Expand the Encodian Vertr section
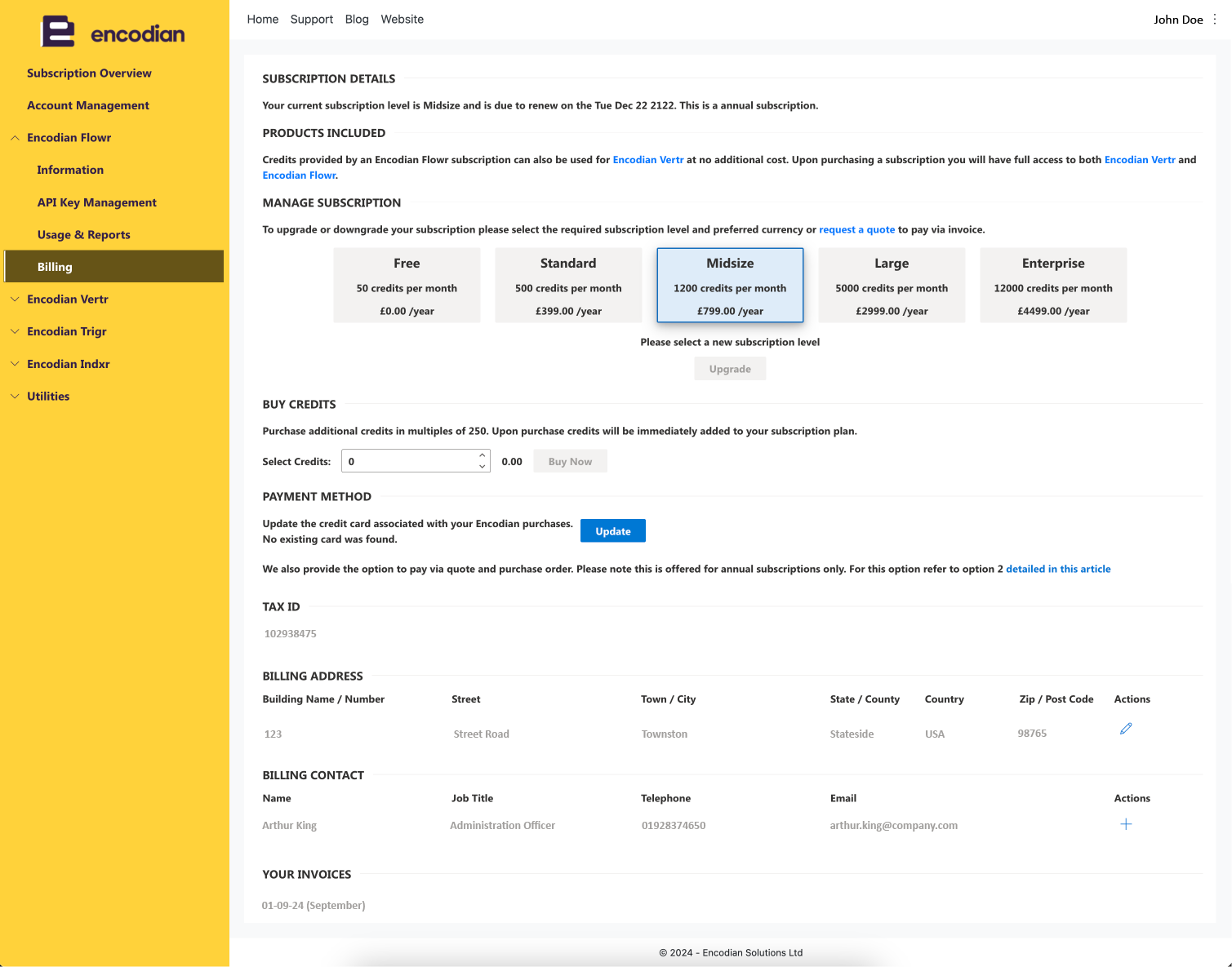 tap(15, 299)
